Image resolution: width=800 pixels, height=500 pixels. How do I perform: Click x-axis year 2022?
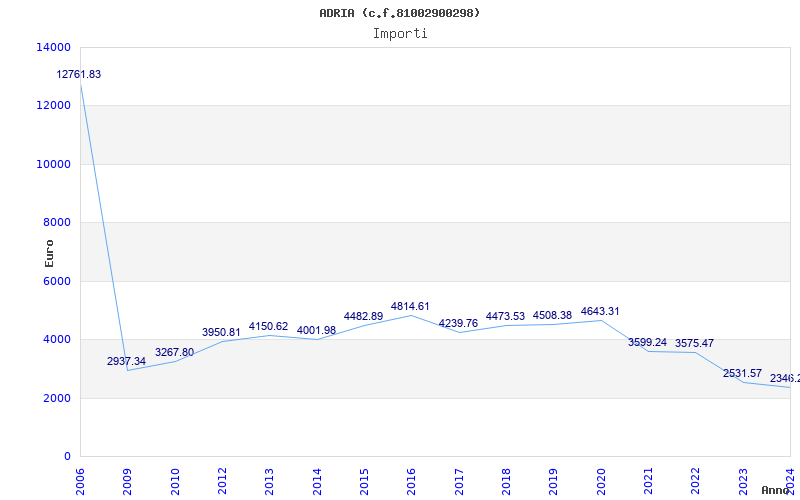pos(695,482)
